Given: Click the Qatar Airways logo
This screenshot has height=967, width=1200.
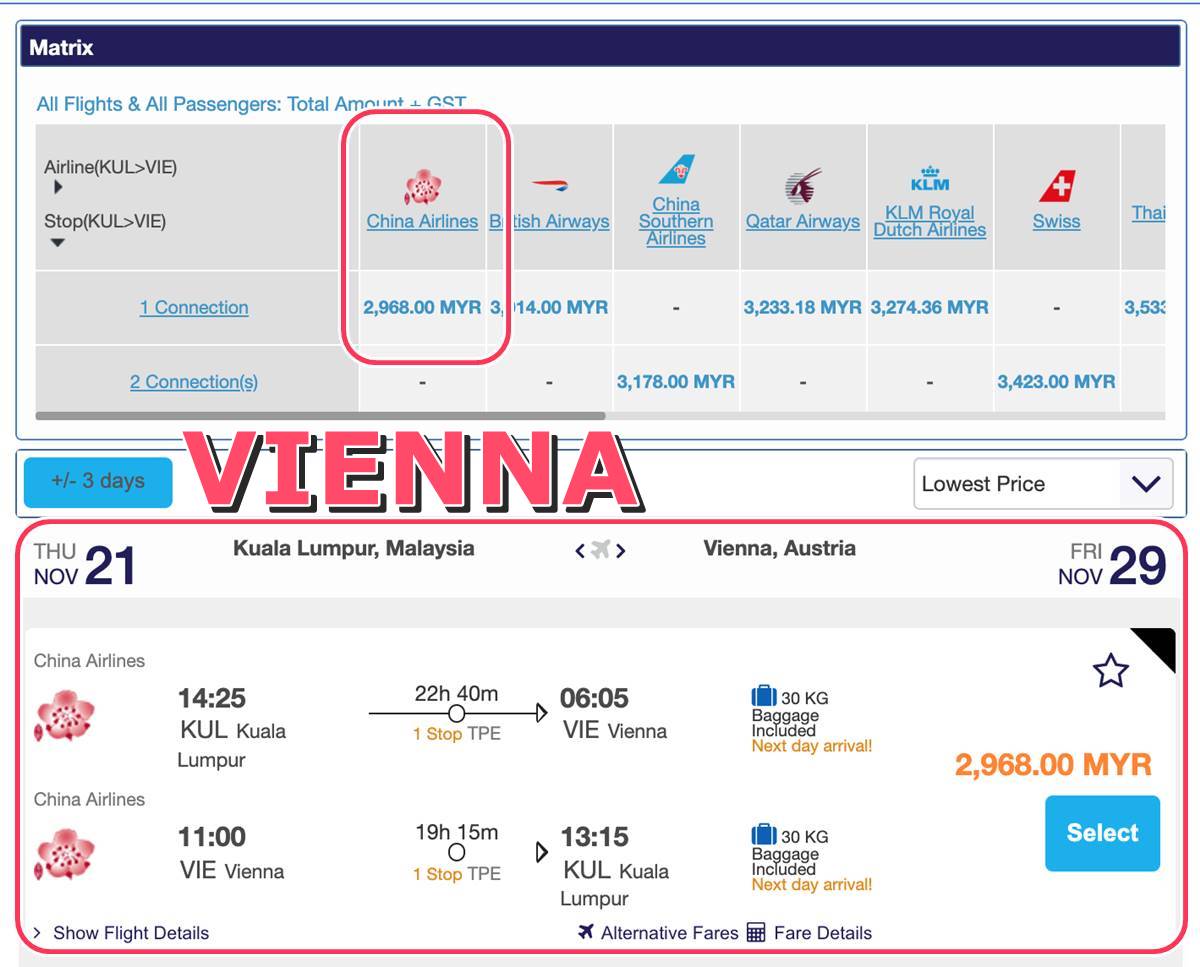Looking at the screenshot, I should click(803, 187).
